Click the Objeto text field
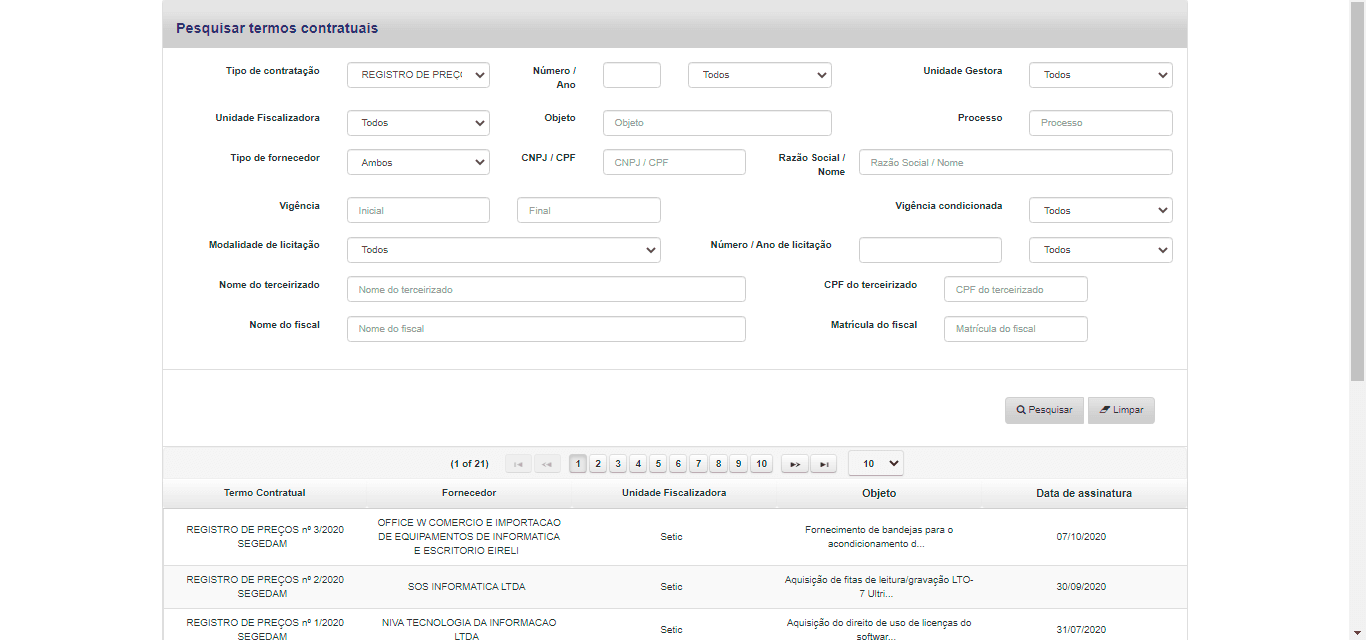This screenshot has width=1366, height=640. point(717,123)
